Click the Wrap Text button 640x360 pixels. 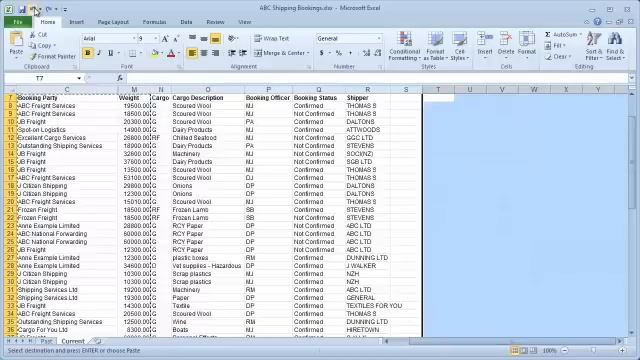tap(272, 38)
